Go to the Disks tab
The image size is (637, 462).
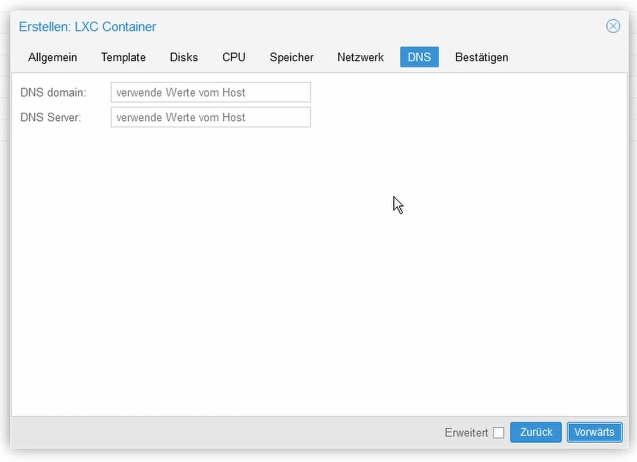184,57
